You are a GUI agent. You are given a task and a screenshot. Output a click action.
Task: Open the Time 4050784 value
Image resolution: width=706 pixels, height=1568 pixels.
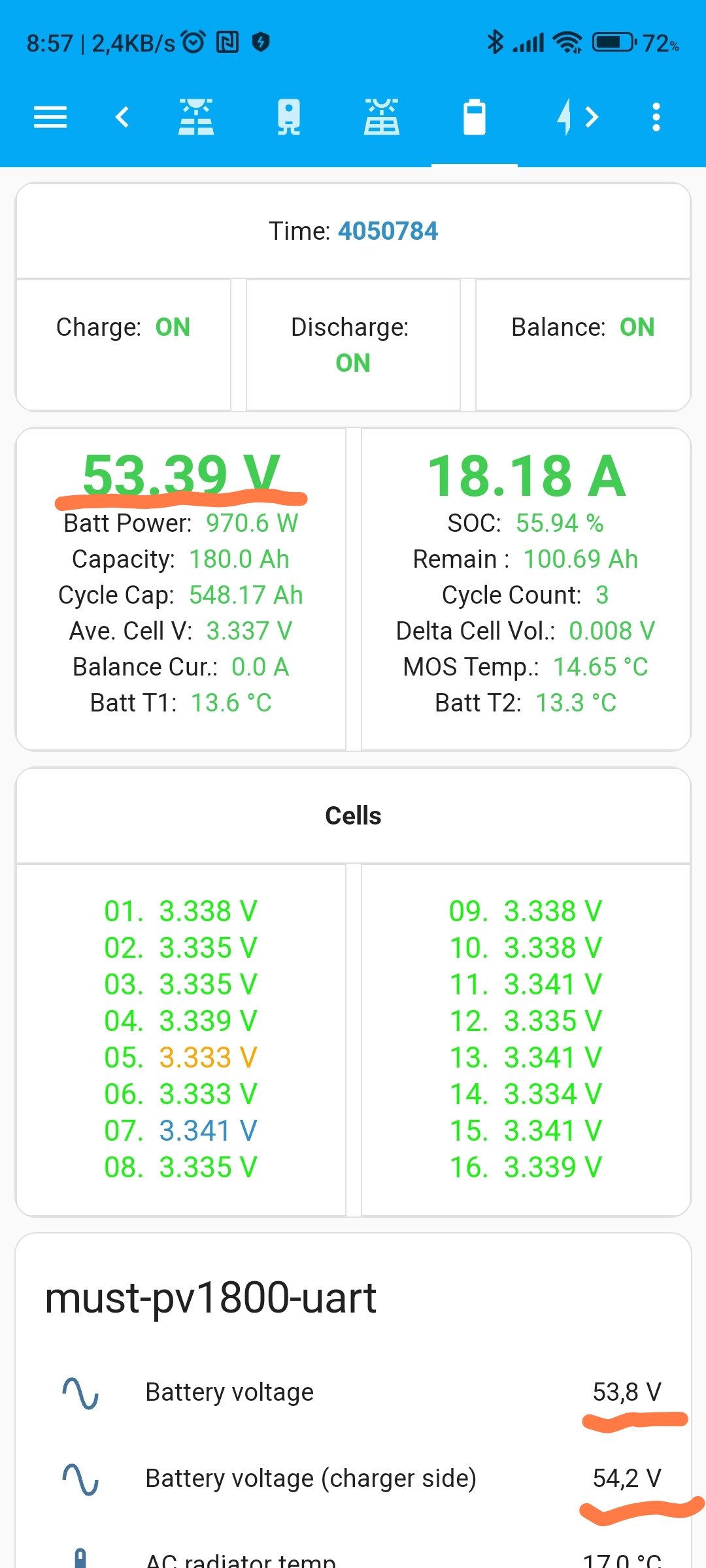(388, 231)
